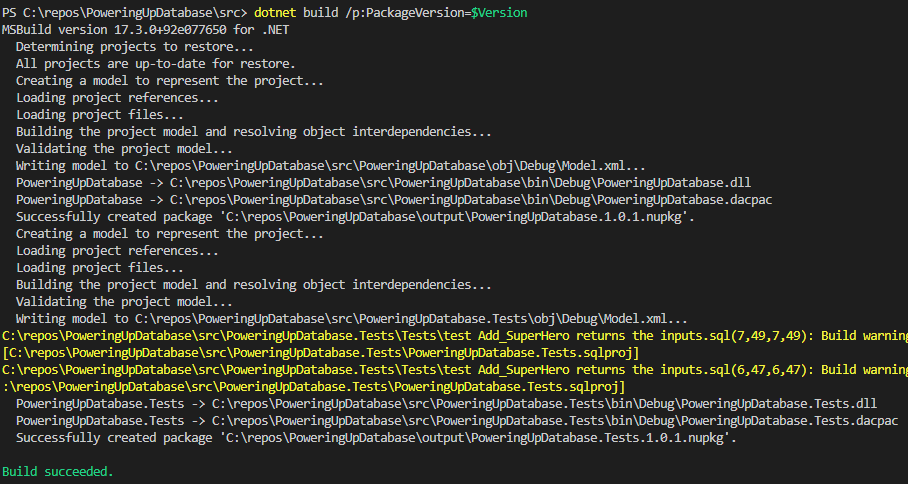Click the yellow line starting with ':\repos'
This screenshot has width=908, height=484.
[313, 387]
